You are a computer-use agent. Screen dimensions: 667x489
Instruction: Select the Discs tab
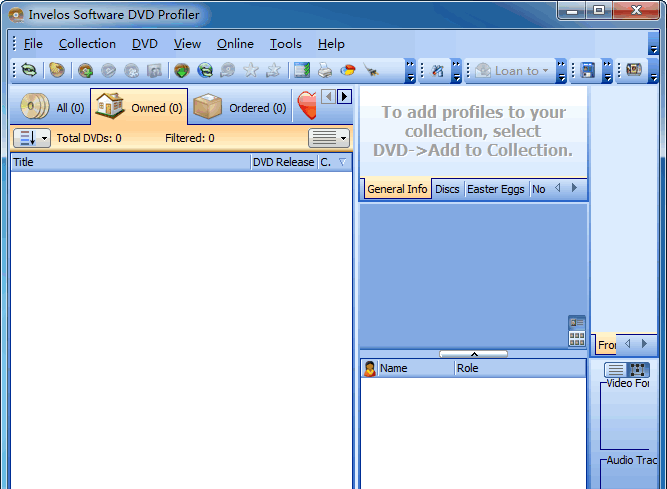(448, 189)
